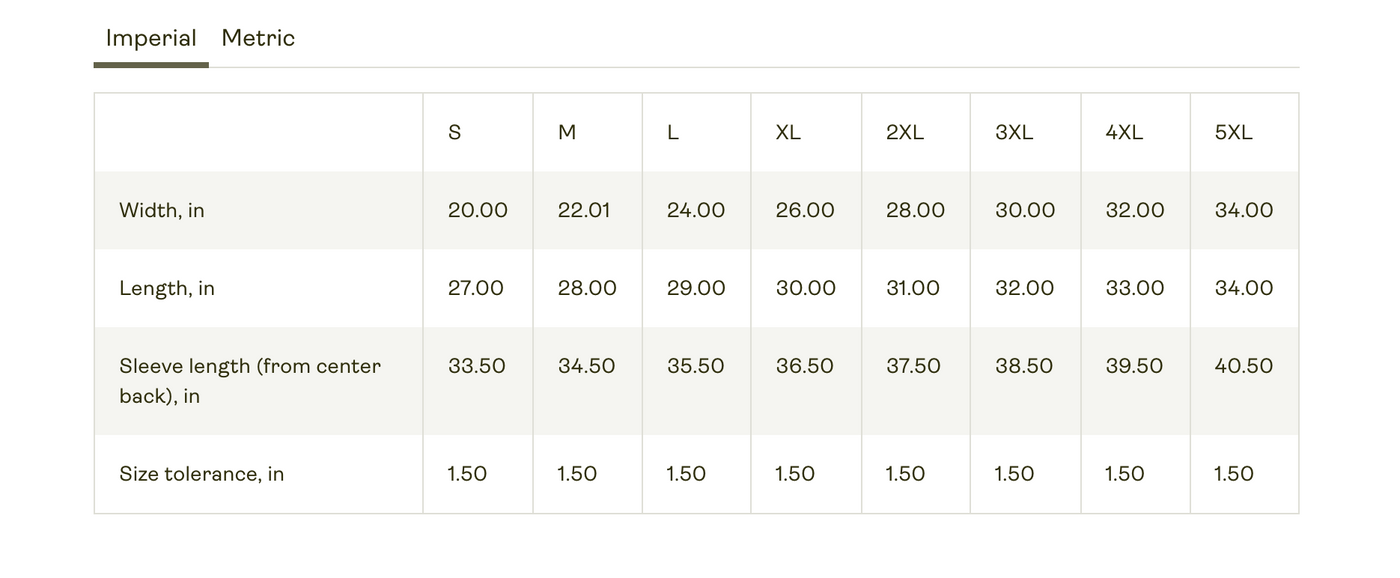Click the "Size tolerance, in" row label
Screen dimensions: 1400x578
tap(202, 474)
